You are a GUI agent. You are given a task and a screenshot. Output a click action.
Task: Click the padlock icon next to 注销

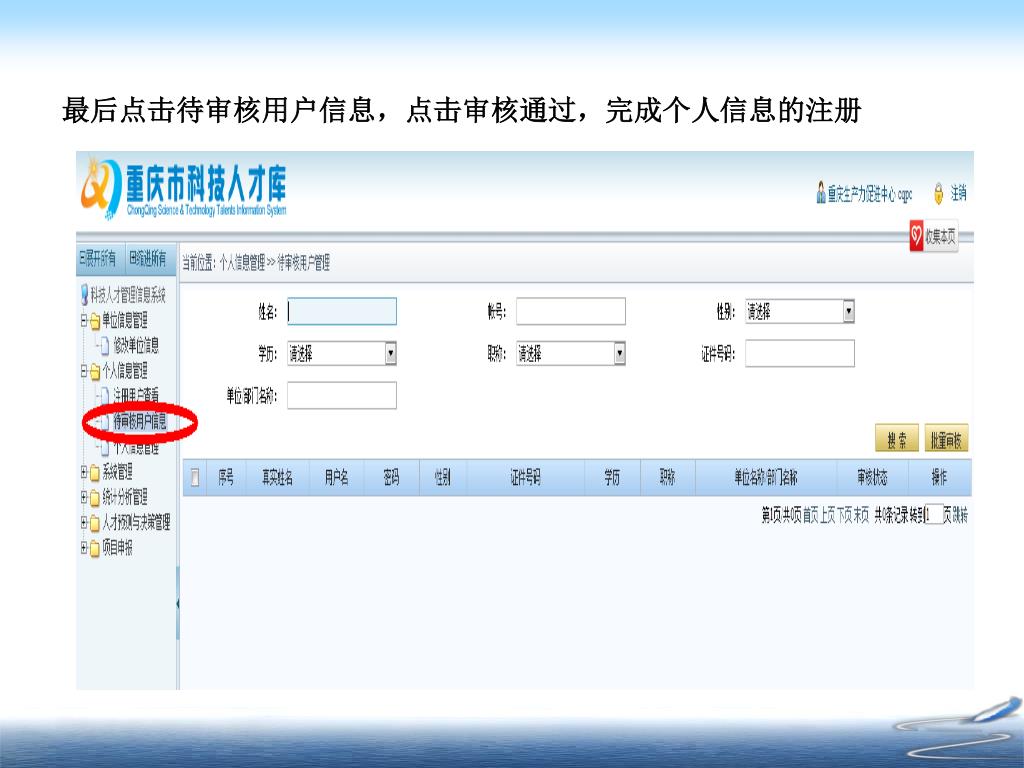tap(938, 193)
